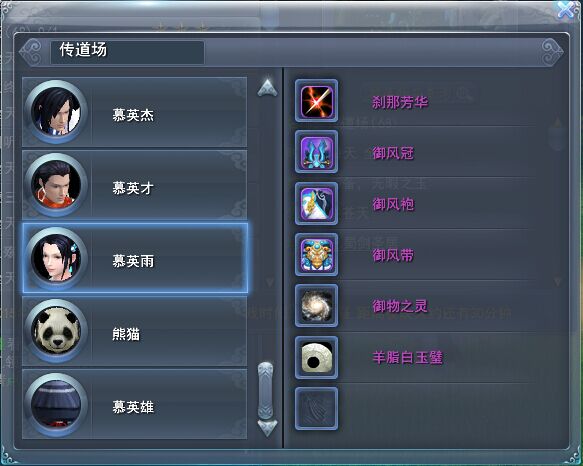Click the 传道场 title field

point(127,52)
